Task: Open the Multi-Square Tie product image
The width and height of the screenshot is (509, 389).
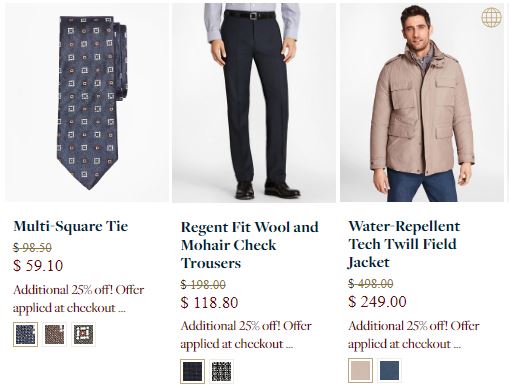Action: click(87, 102)
